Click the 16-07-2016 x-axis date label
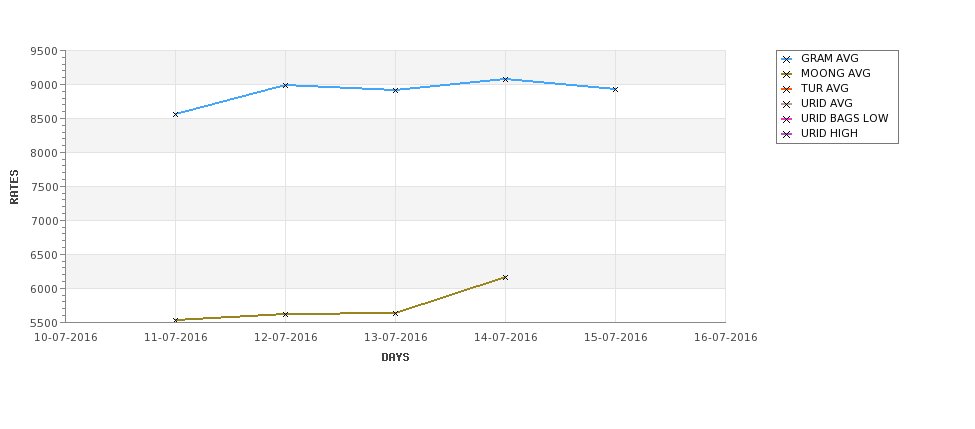 pyautogui.click(x=726, y=338)
